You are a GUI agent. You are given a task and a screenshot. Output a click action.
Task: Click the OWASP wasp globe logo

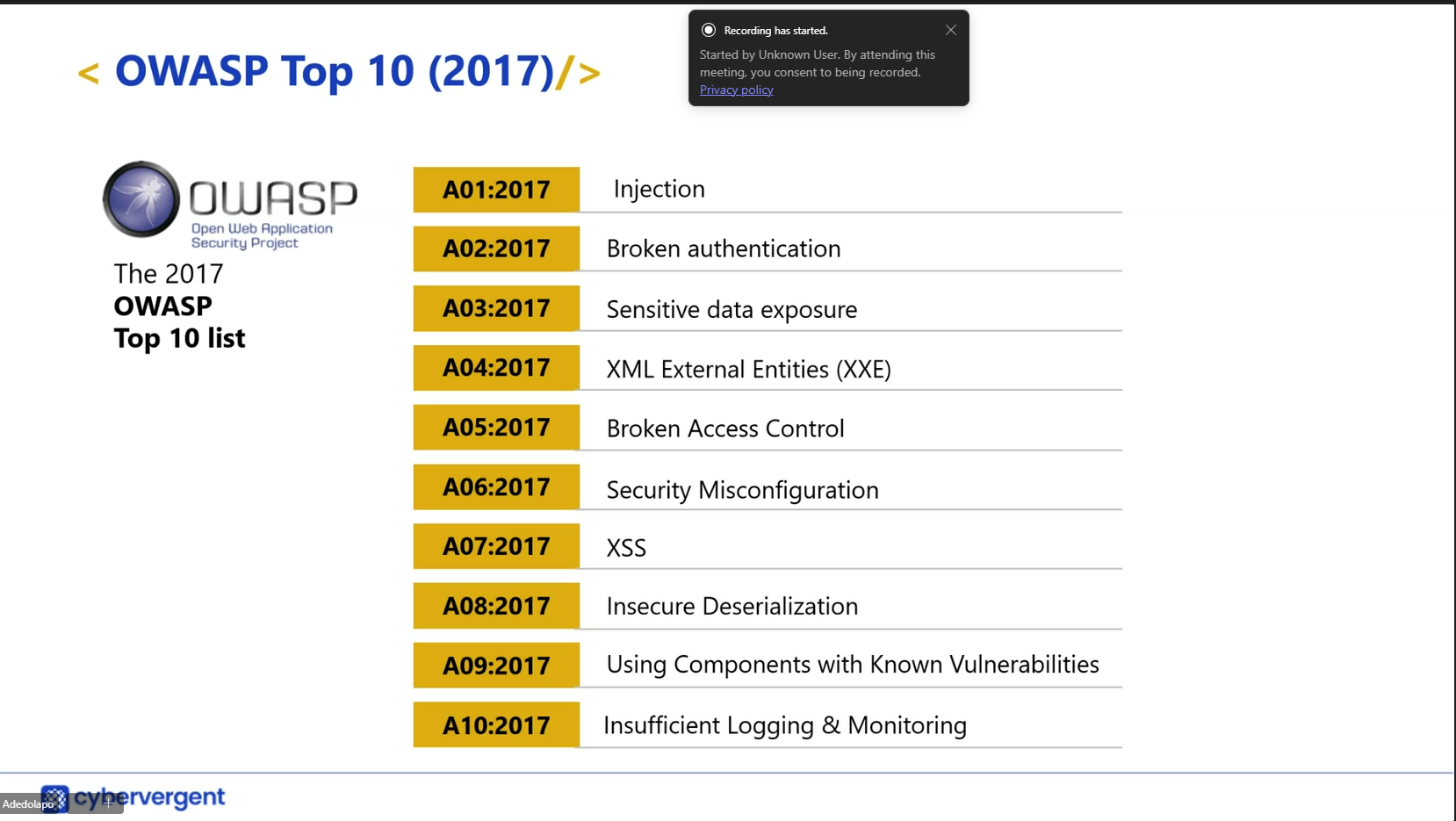[x=141, y=199]
